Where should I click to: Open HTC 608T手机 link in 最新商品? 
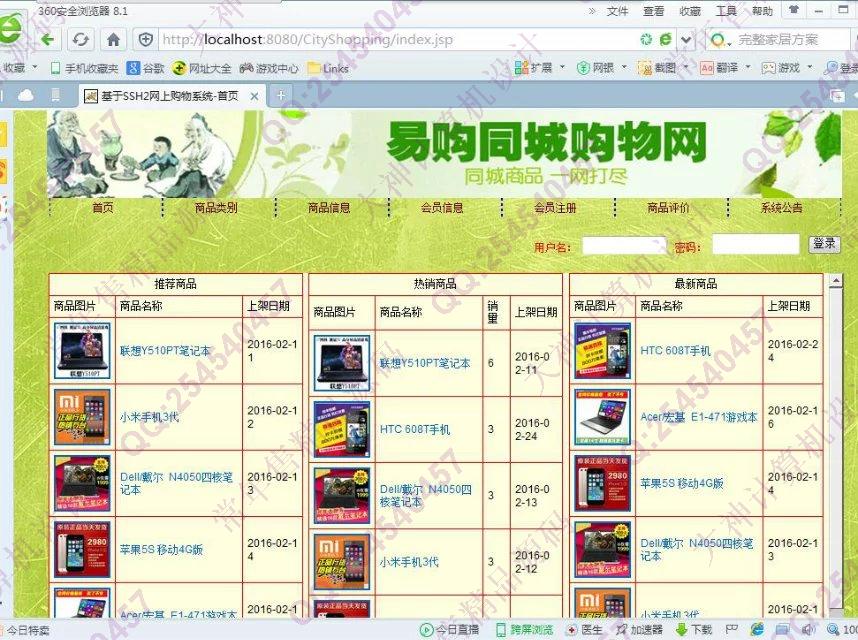pyautogui.click(x=675, y=351)
